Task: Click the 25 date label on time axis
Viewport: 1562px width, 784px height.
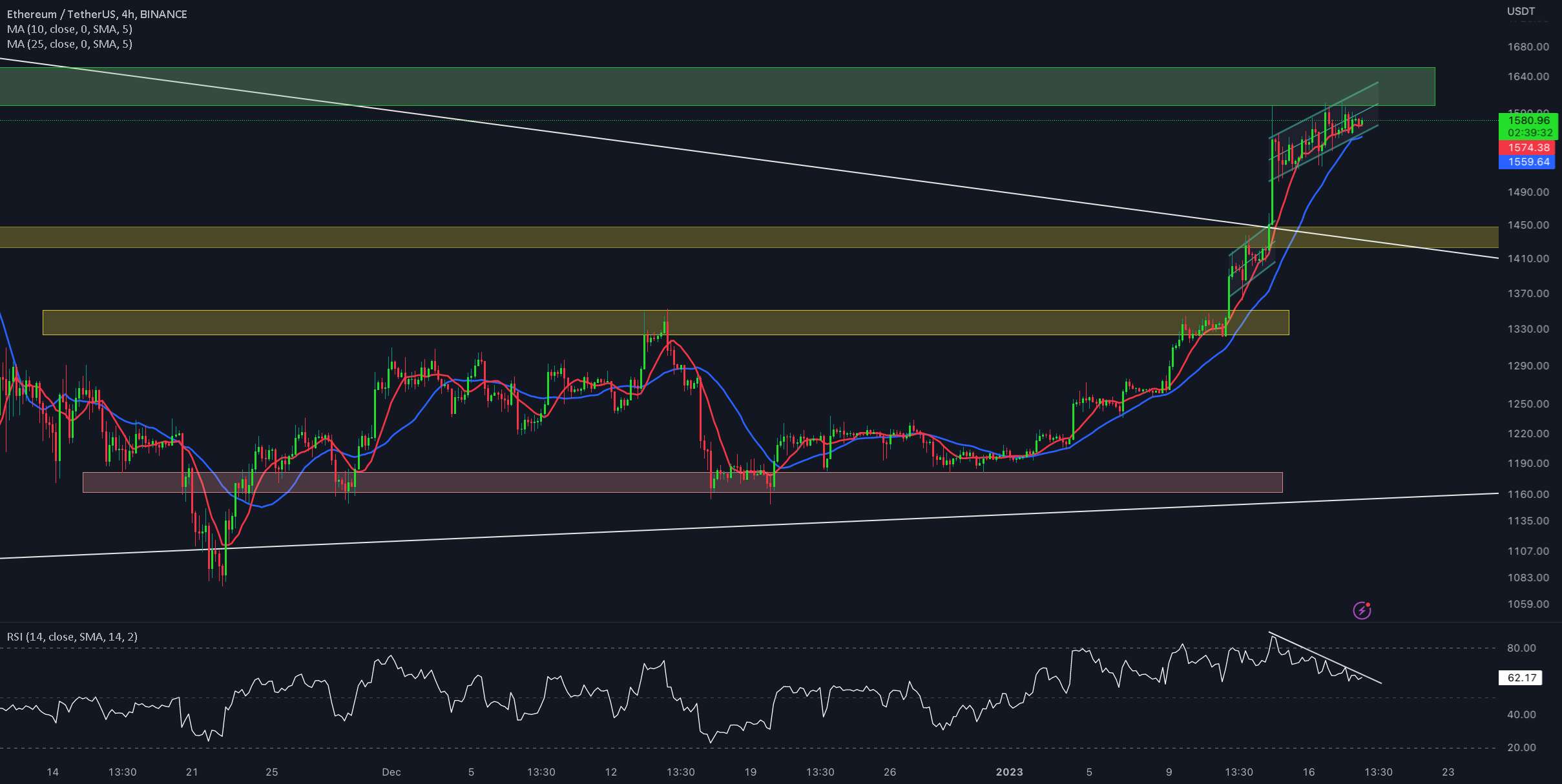Action: point(272,772)
